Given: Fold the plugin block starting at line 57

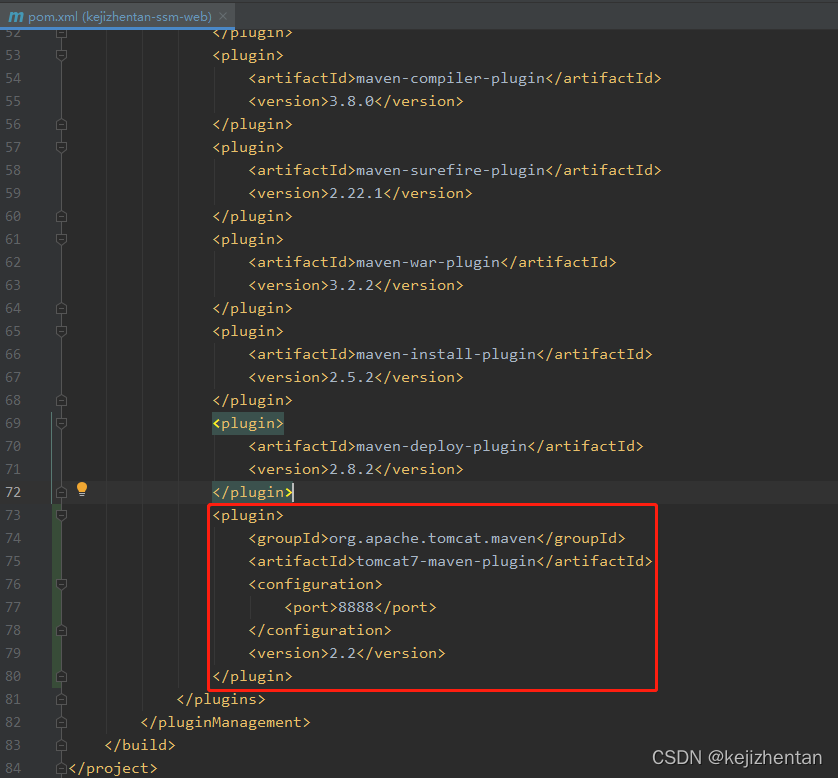Looking at the screenshot, I should click(61, 147).
